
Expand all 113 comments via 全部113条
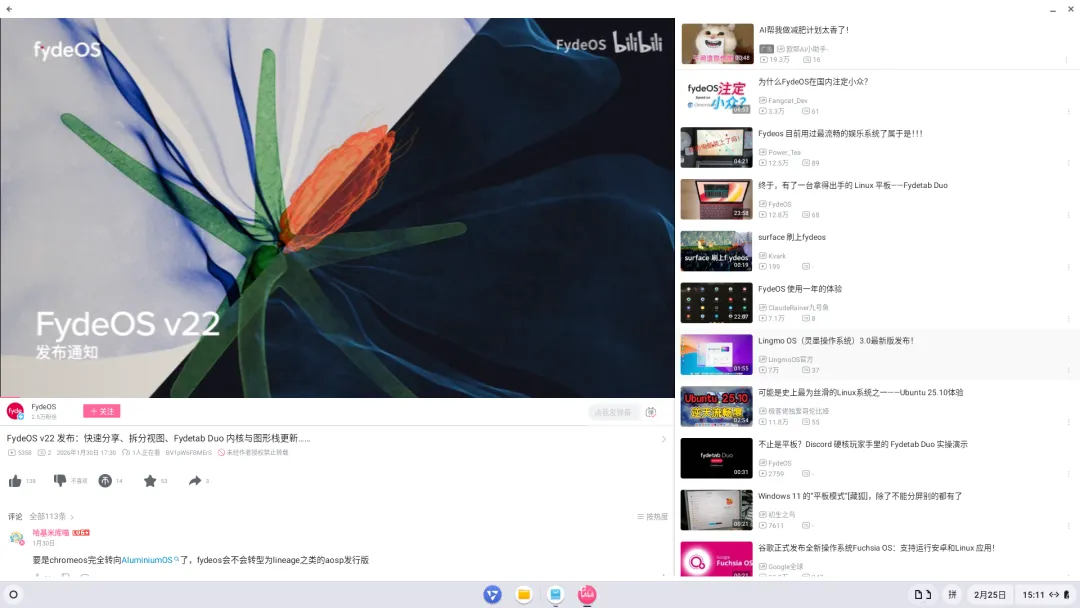point(51,516)
